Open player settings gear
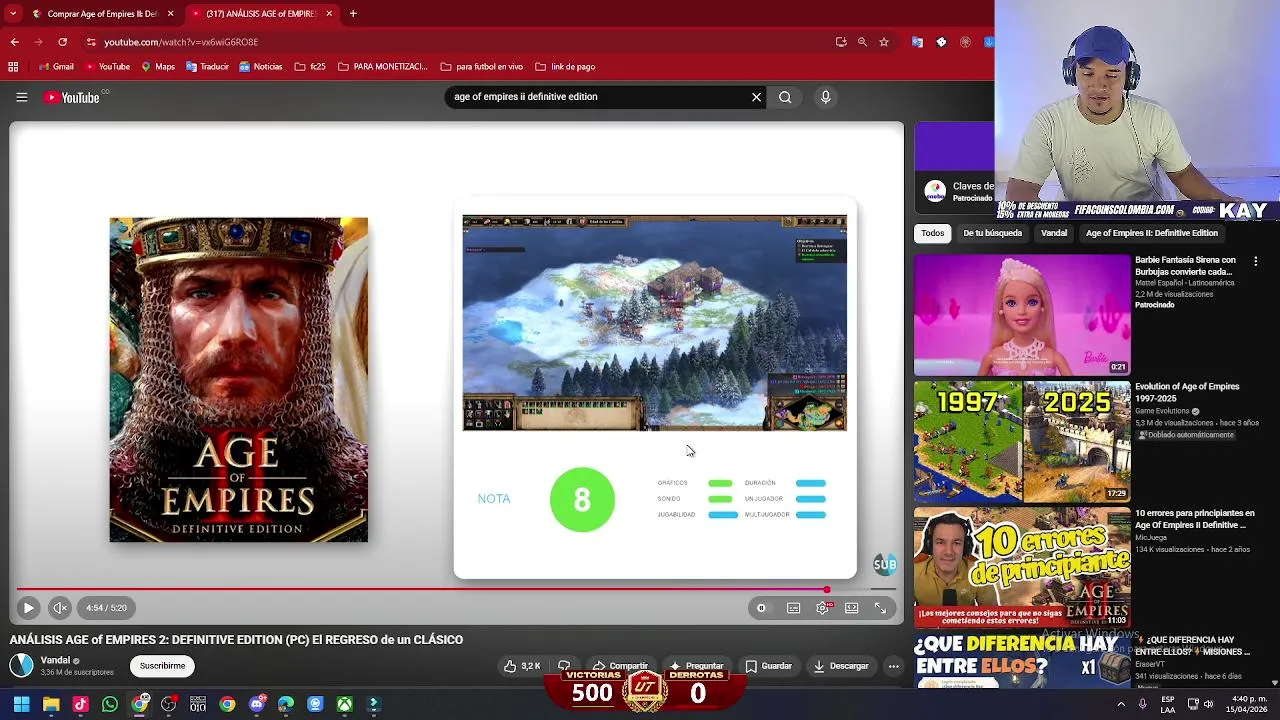This screenshot has height=720, width=1280. tap(823, 608)
